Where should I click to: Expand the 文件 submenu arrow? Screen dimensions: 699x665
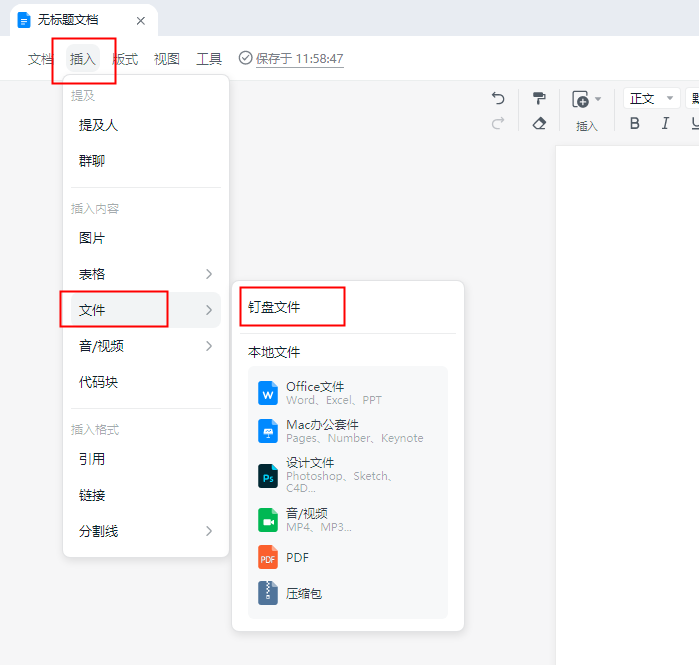(x=209, y=310)
